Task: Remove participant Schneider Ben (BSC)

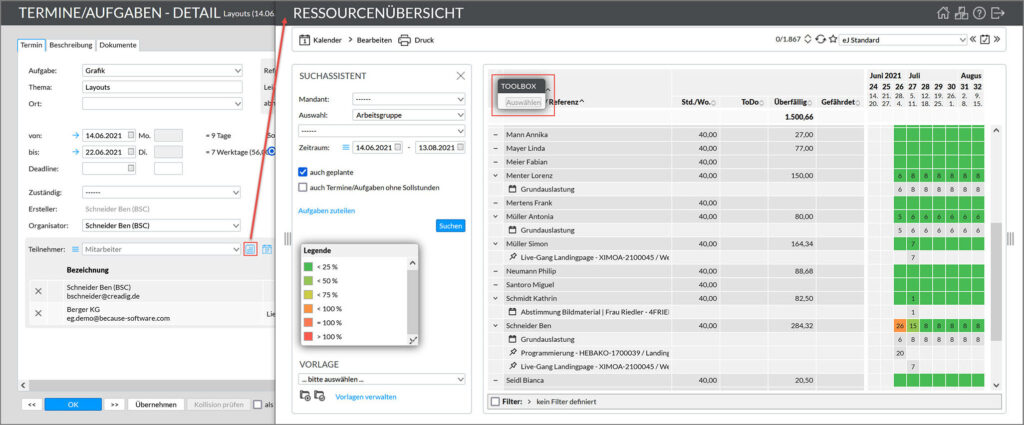Action: click(38, 291)
